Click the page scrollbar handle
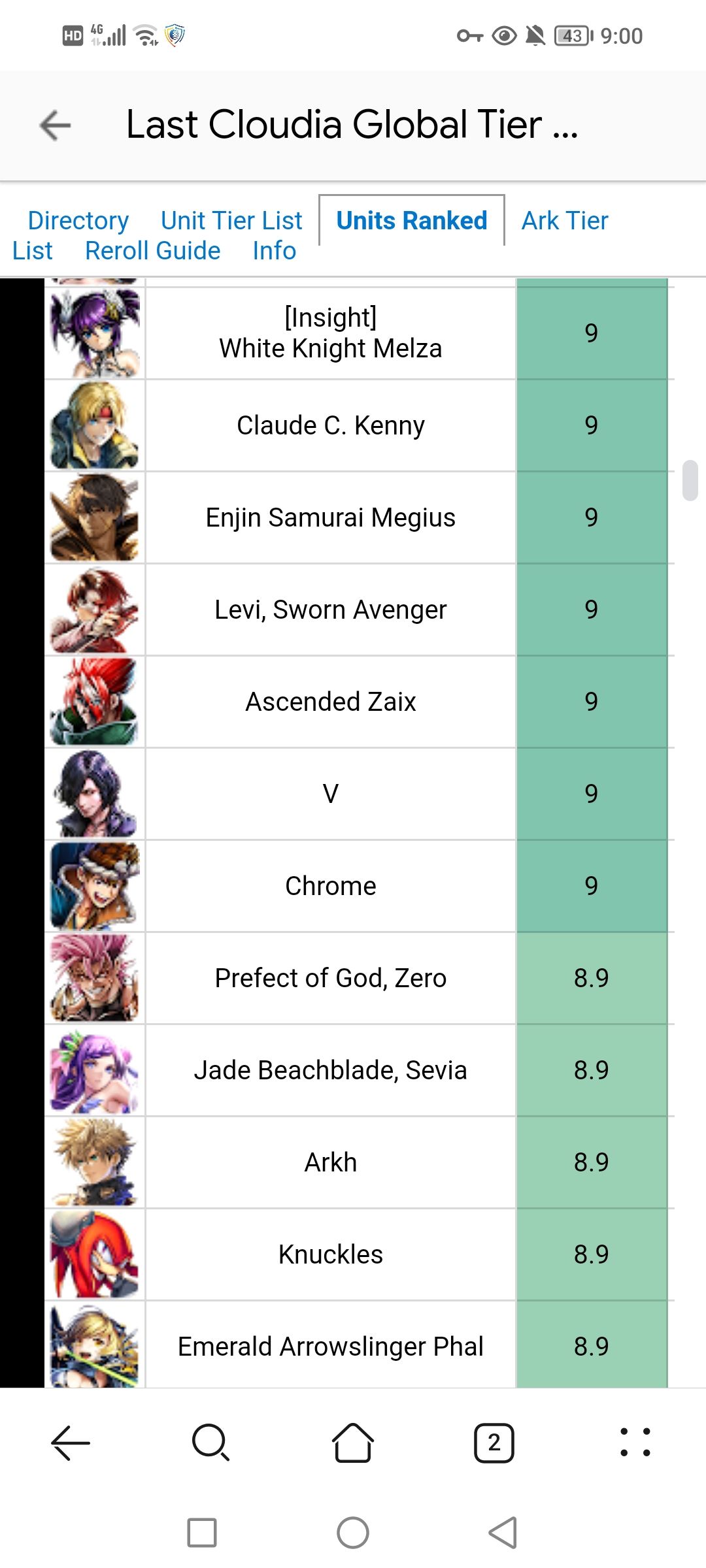This screenshot has height=1568, width=706. coord(690,480)
